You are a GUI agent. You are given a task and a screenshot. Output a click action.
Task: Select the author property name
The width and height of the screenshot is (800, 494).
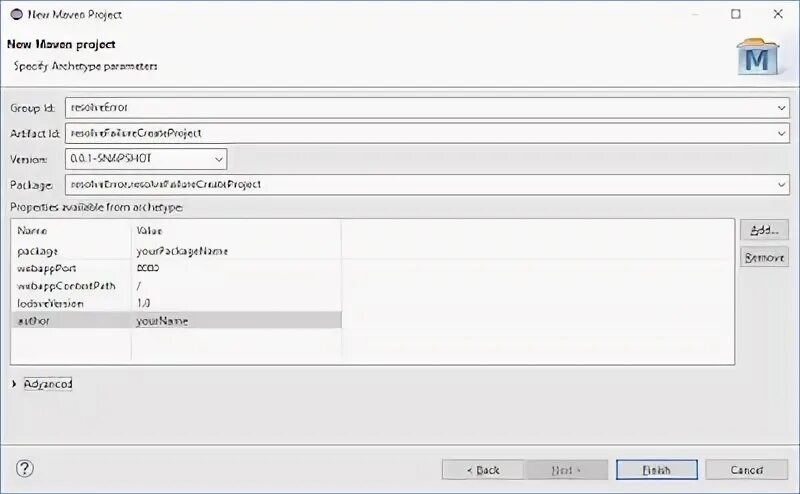pos(34,320)
